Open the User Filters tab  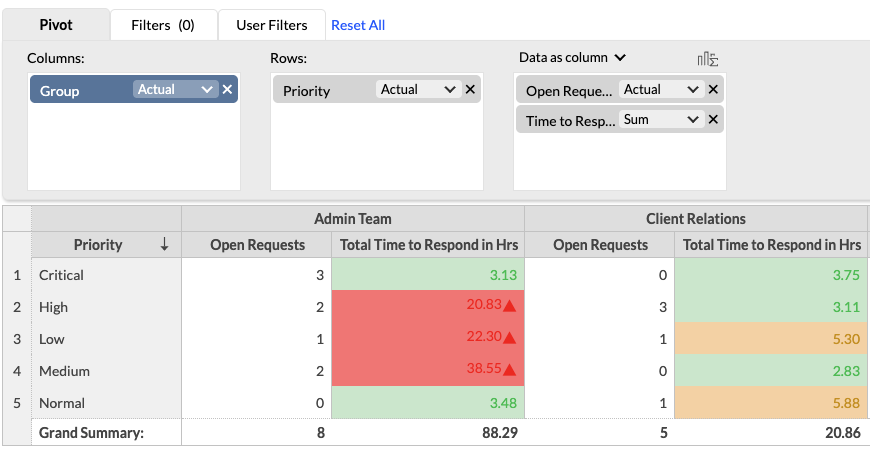[x=272, y=25]
